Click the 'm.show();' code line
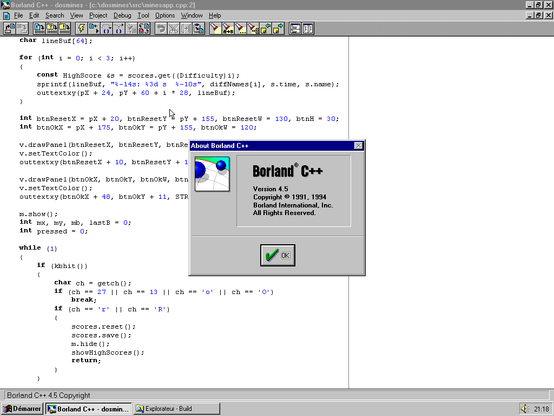 pyautogui.click(x=39, y=214)
